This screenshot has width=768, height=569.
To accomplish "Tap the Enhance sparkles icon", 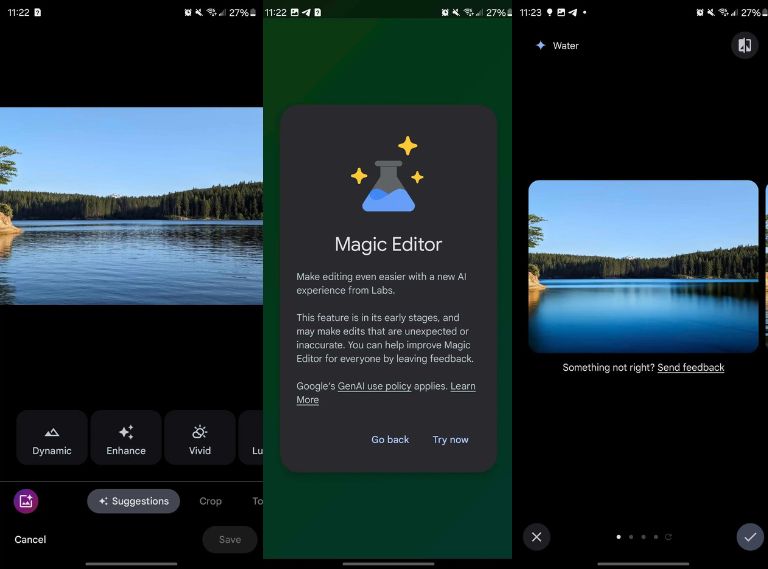I will click(126, 432).
